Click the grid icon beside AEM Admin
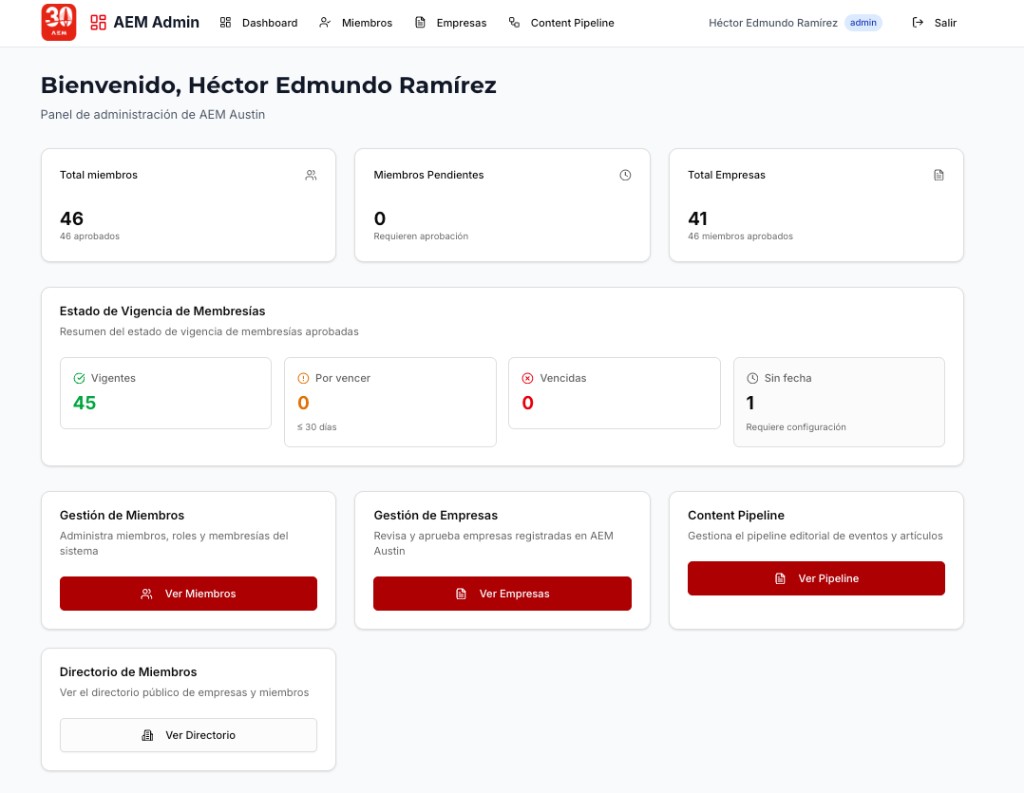This screenshot has width=1024, height=793. coord(96,21)
